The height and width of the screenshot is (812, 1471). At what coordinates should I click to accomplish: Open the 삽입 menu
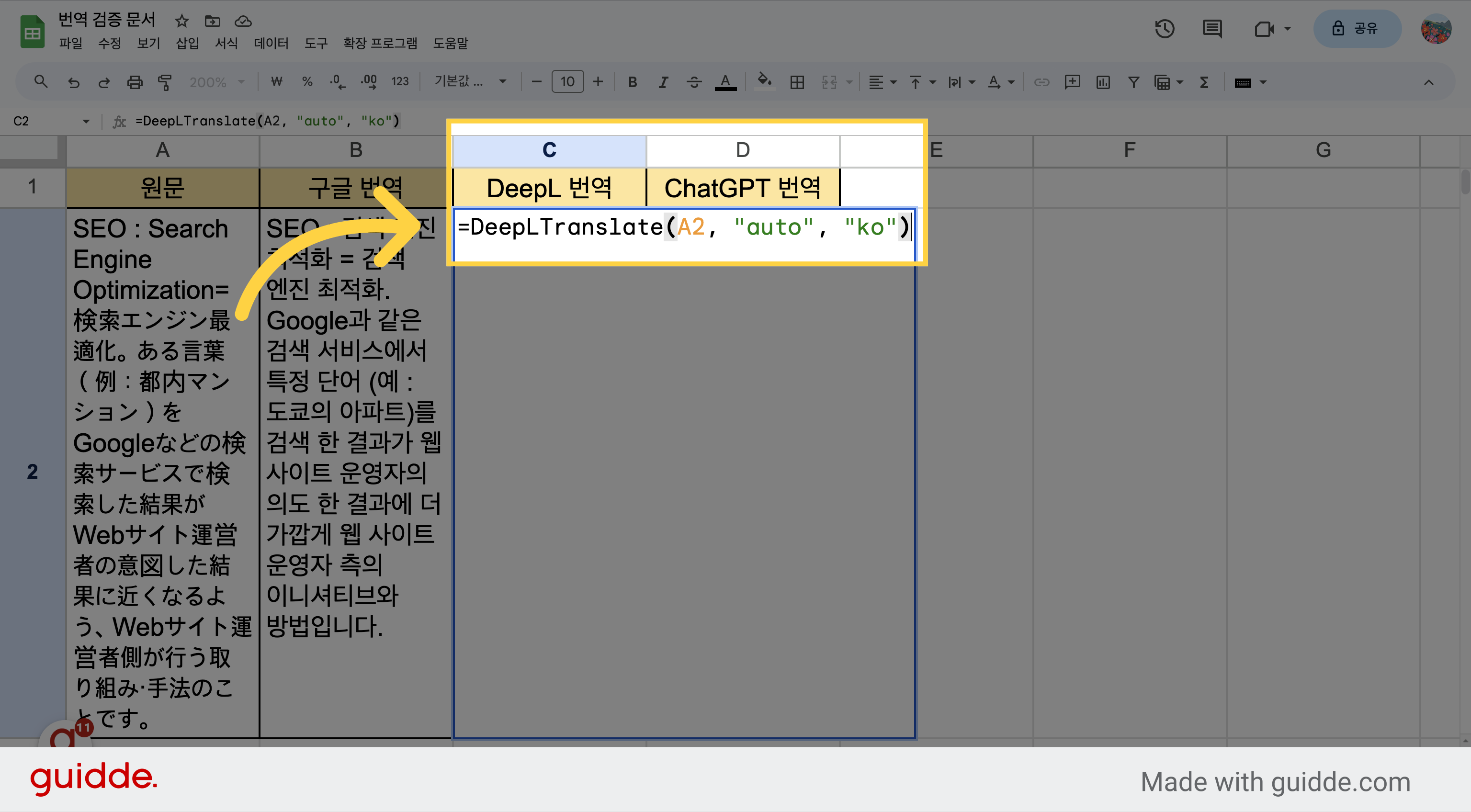(187, 44)
